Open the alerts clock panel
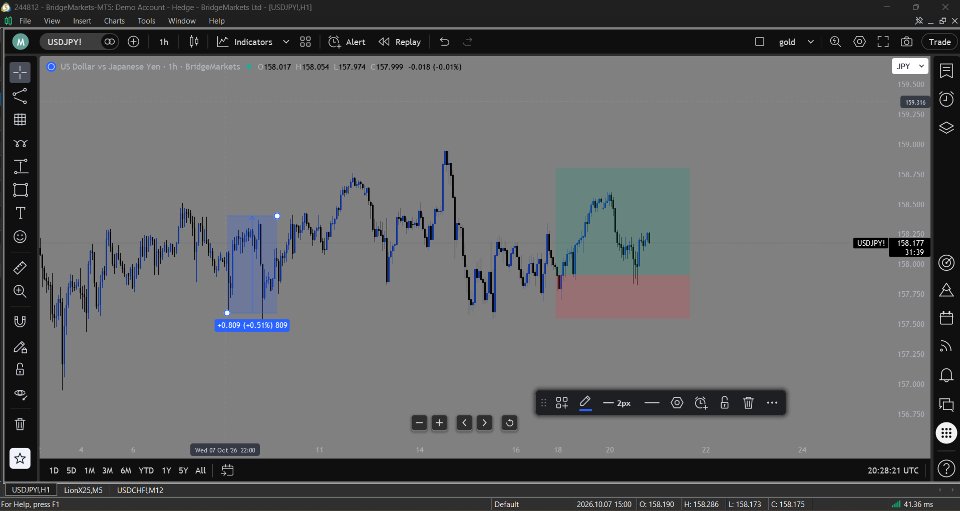This screenshot has width=960, height=511. [x=947, y=99]
